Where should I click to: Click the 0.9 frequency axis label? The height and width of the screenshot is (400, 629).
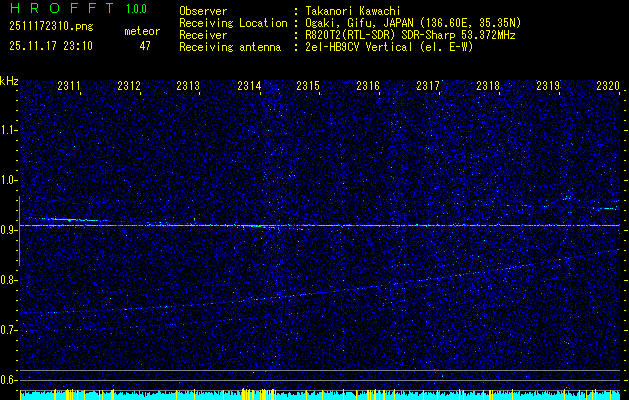9,229
